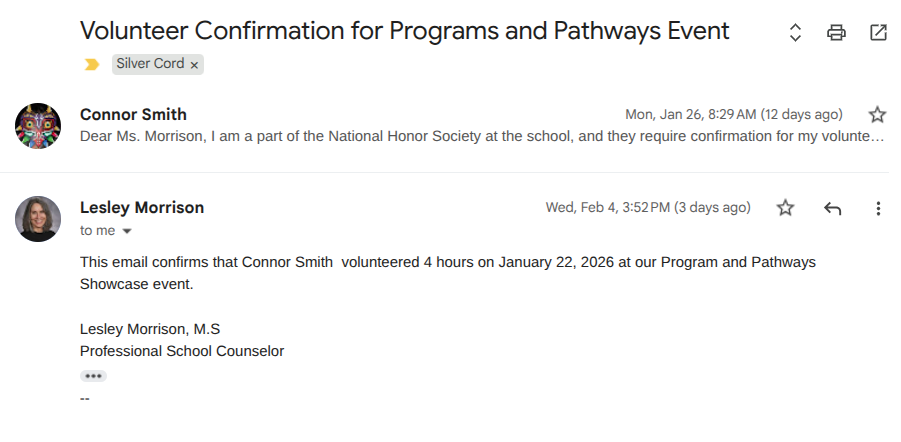The image size is (901, 442).
Task: Show trimmed content ellipsis button
Action: 93,376
